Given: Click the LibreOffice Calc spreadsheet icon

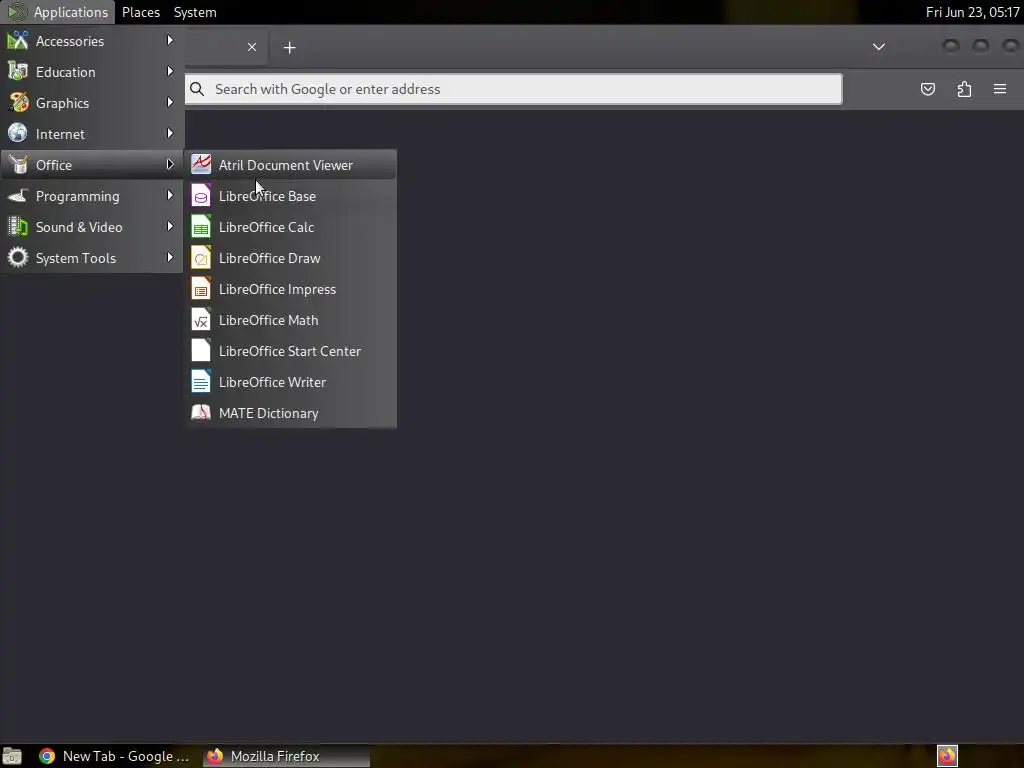Looking at the screenshot, I should click(201, 227).
